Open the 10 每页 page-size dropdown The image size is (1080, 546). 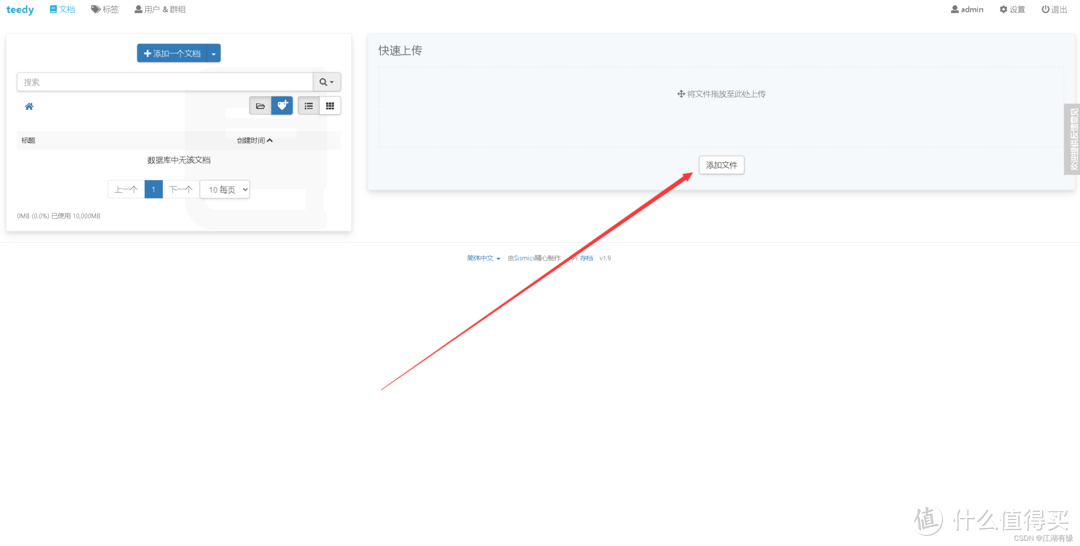tap(225, 189)
